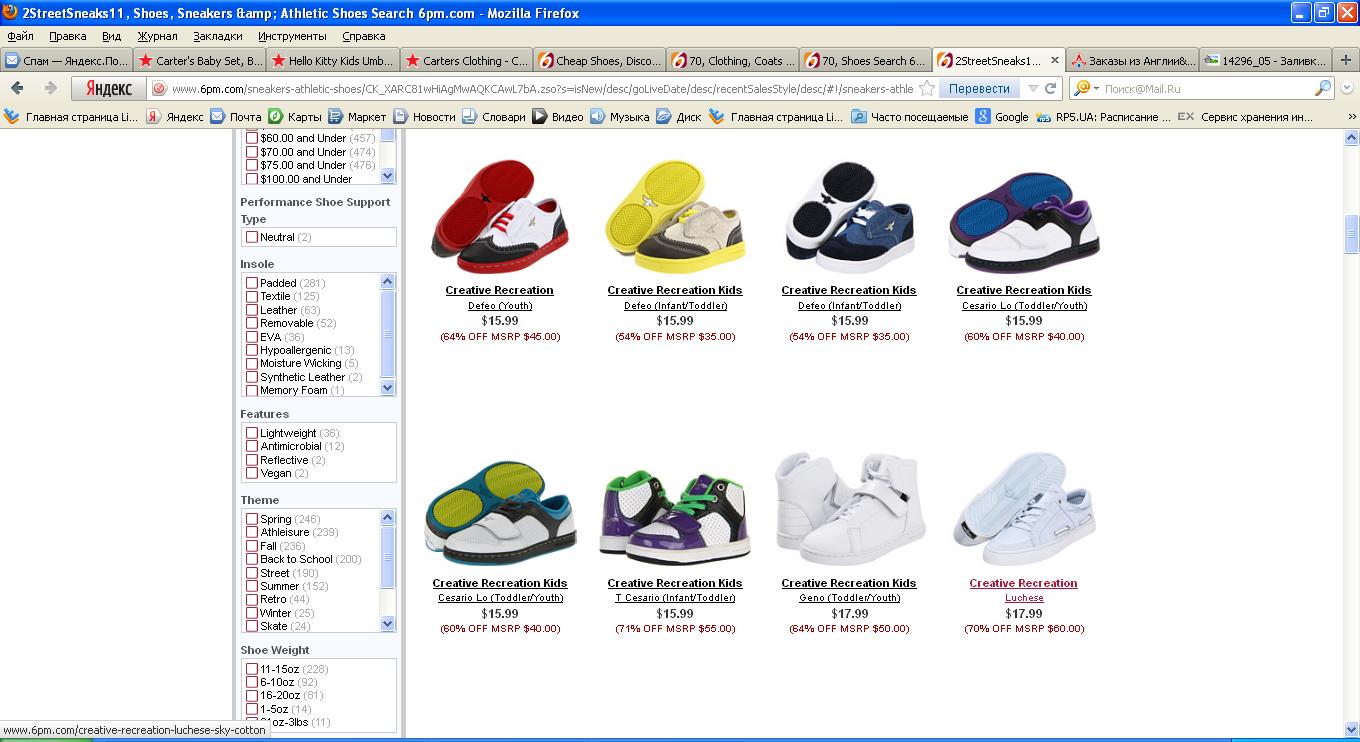Check the Lightweight feature box
Viewport: 1360px width, 742px height.
(x=252, y=433)
